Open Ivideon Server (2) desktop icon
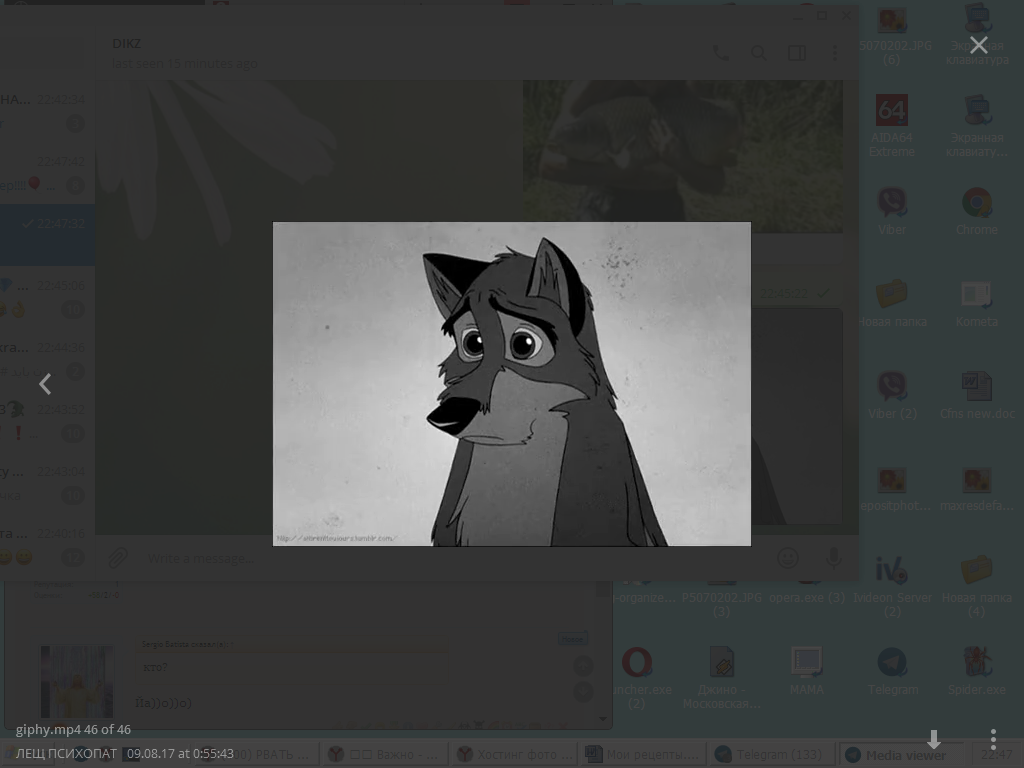Viewport: 1024px width, 768px height. (891, 586)
